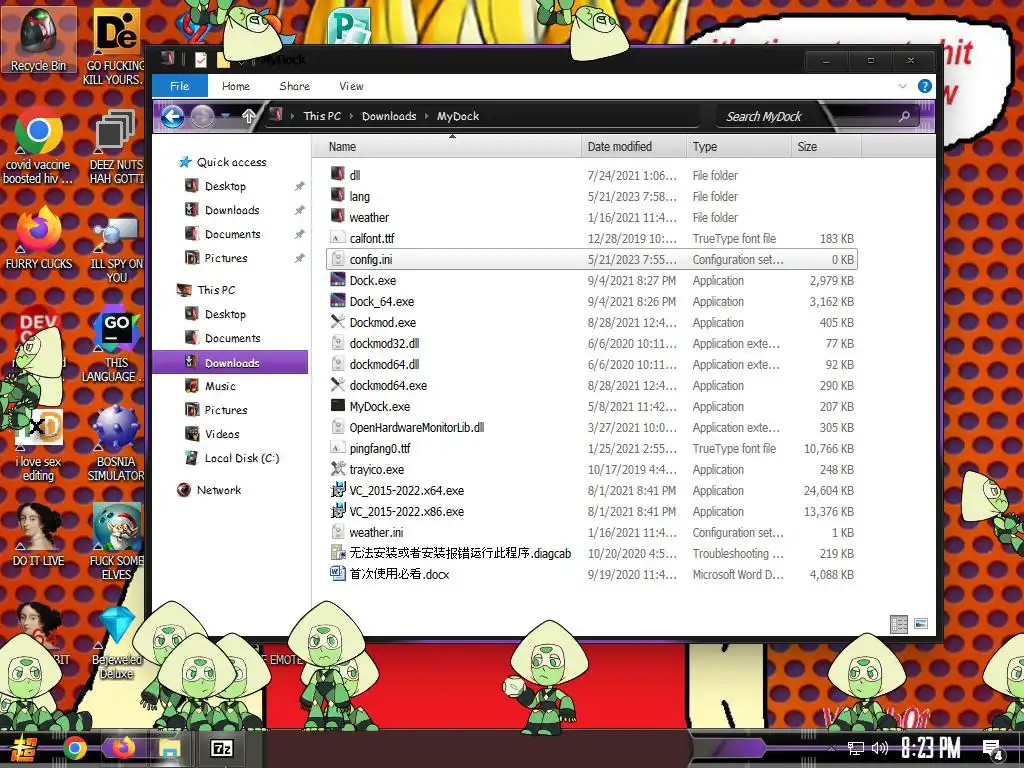Select the Dock.exe application icon
1024x768 pixels.
(x=338, y=280)
